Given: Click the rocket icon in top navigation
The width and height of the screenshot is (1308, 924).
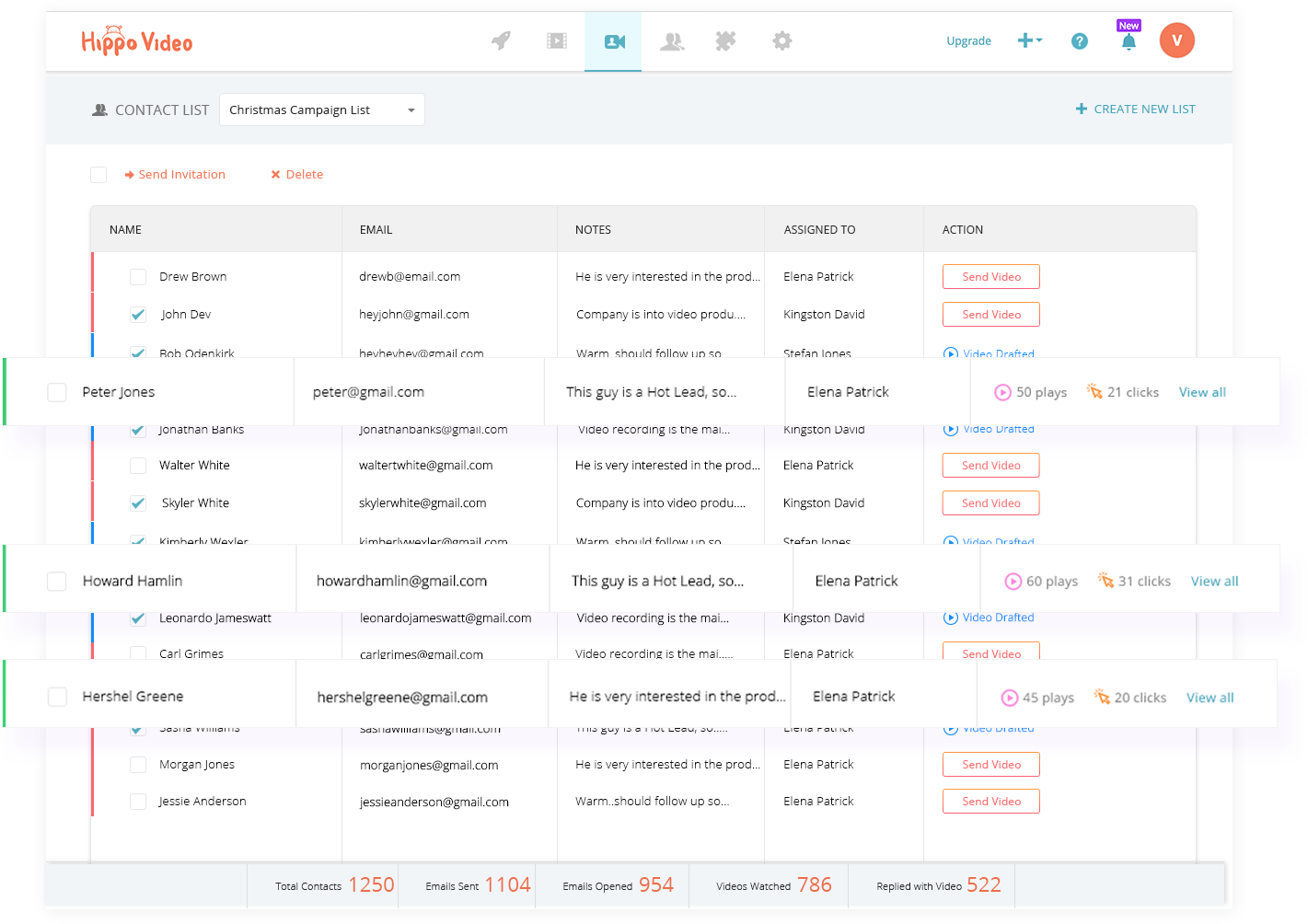Looking at the screenshot, I should click(x=501, y=40).
